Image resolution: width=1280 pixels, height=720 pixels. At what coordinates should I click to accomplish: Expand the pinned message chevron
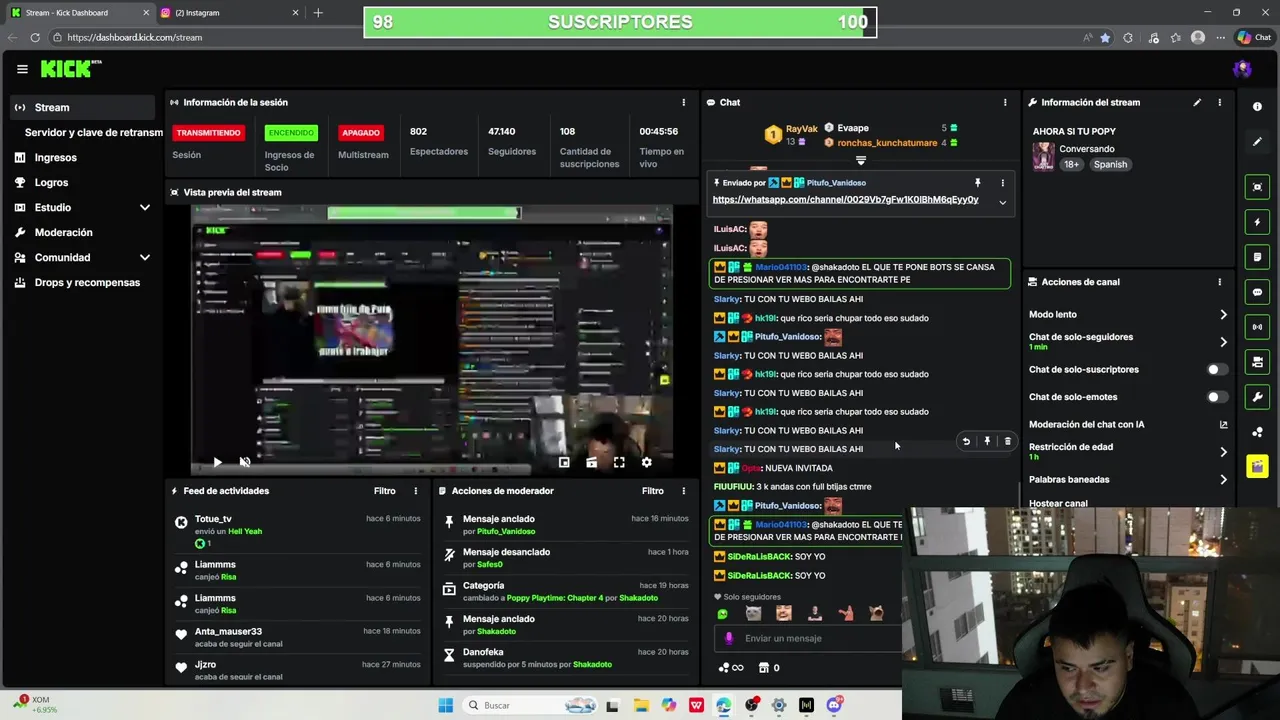tap(1002, 202)
